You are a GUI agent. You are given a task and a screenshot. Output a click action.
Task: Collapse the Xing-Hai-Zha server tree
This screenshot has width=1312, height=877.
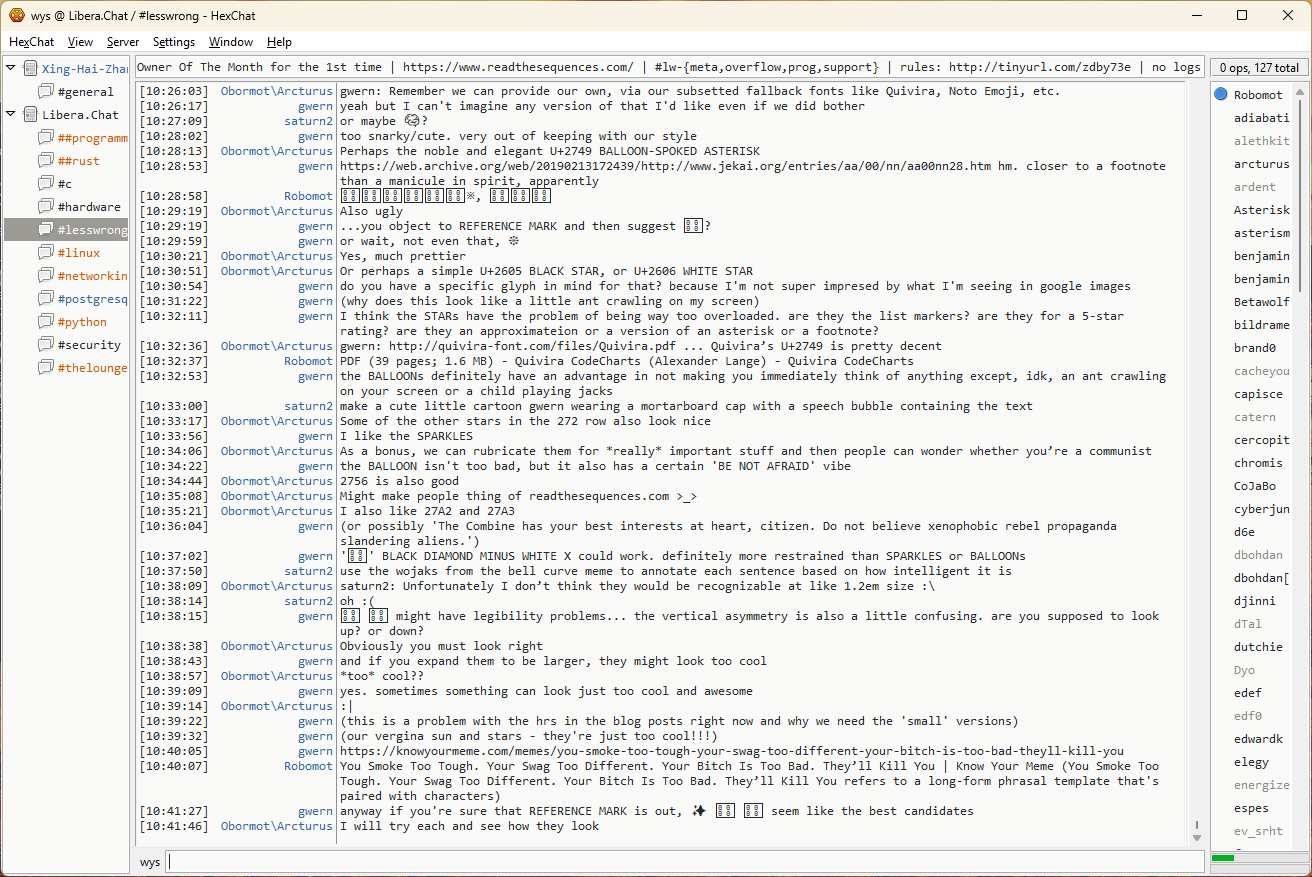(11, 69)
